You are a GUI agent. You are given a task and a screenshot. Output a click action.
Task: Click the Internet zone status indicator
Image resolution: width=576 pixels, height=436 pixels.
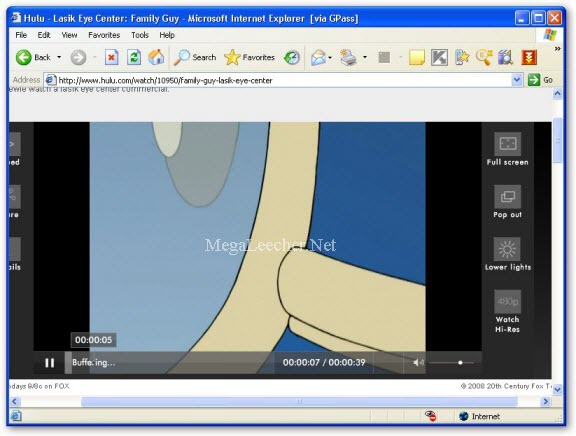coord(480,416)
